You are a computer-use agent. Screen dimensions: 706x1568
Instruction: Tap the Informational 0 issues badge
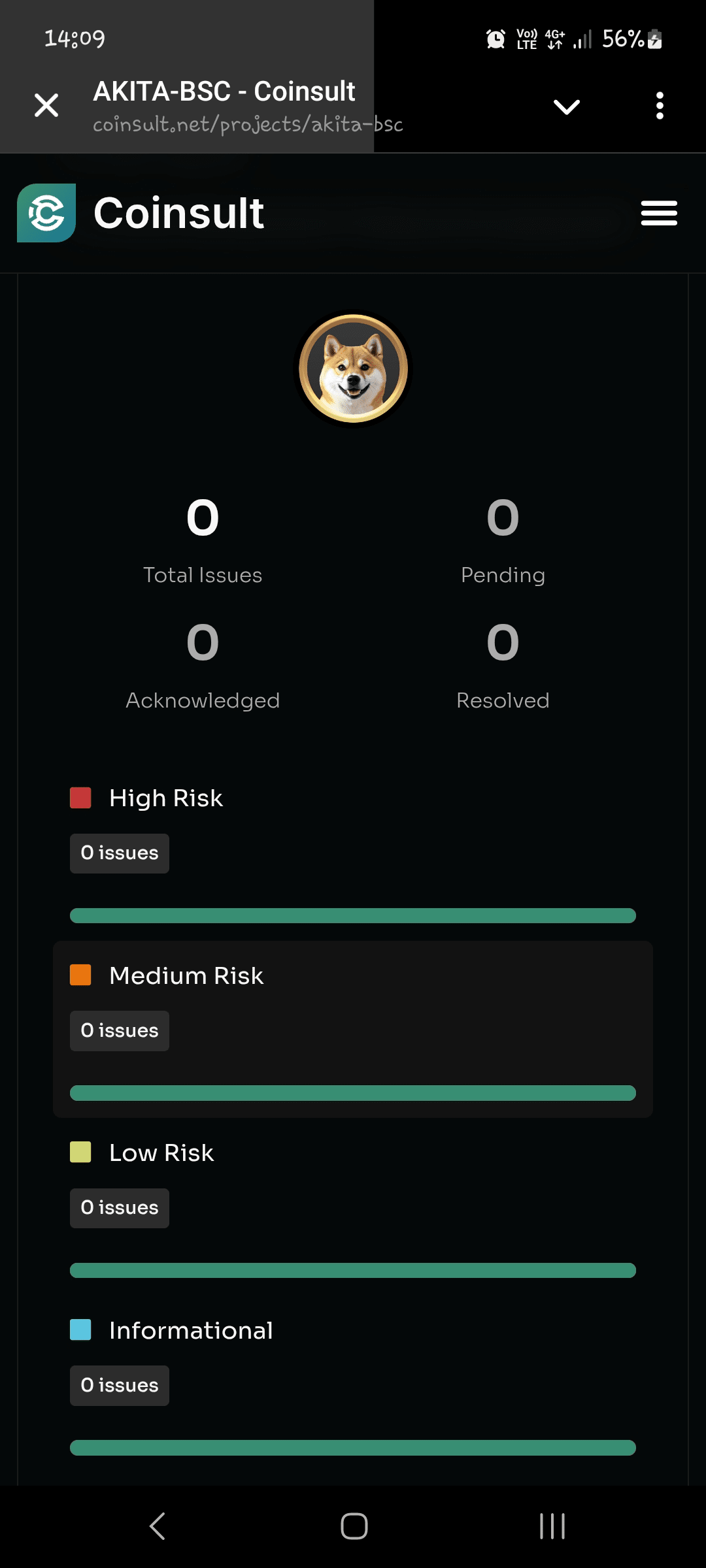click(x=120, y=1385)
